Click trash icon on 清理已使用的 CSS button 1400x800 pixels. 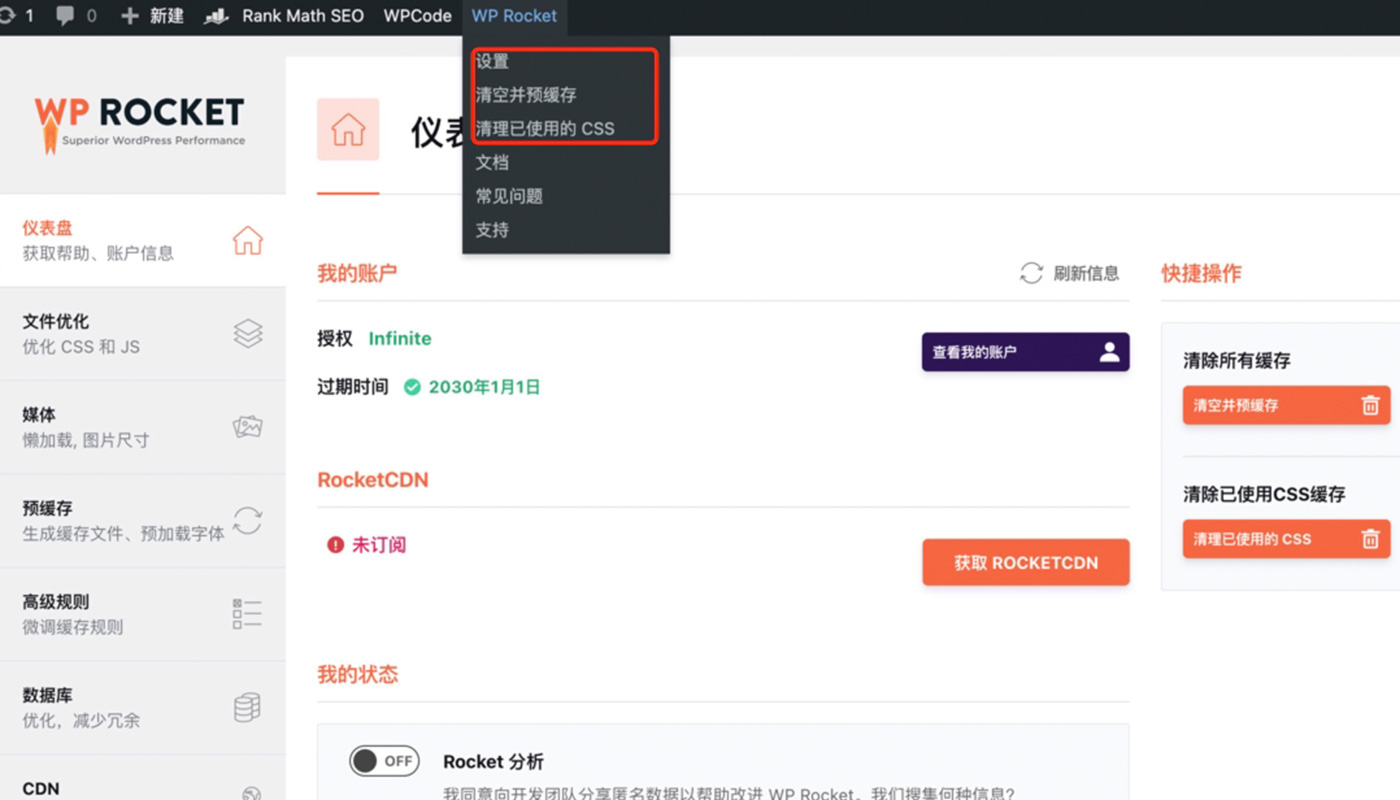coord(1370,538)
